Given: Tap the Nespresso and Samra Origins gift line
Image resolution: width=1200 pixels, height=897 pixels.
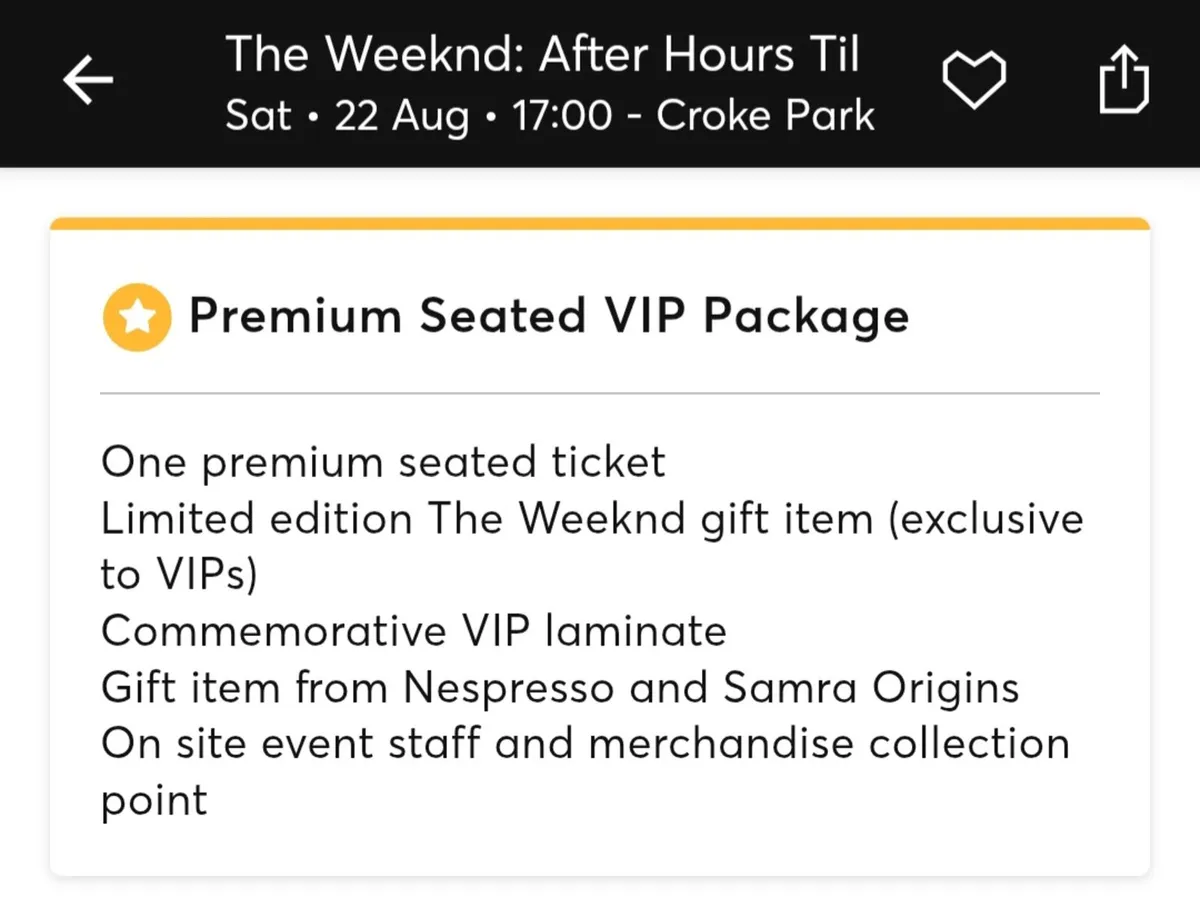Looking at the screenshot, I should coord(560,687).
